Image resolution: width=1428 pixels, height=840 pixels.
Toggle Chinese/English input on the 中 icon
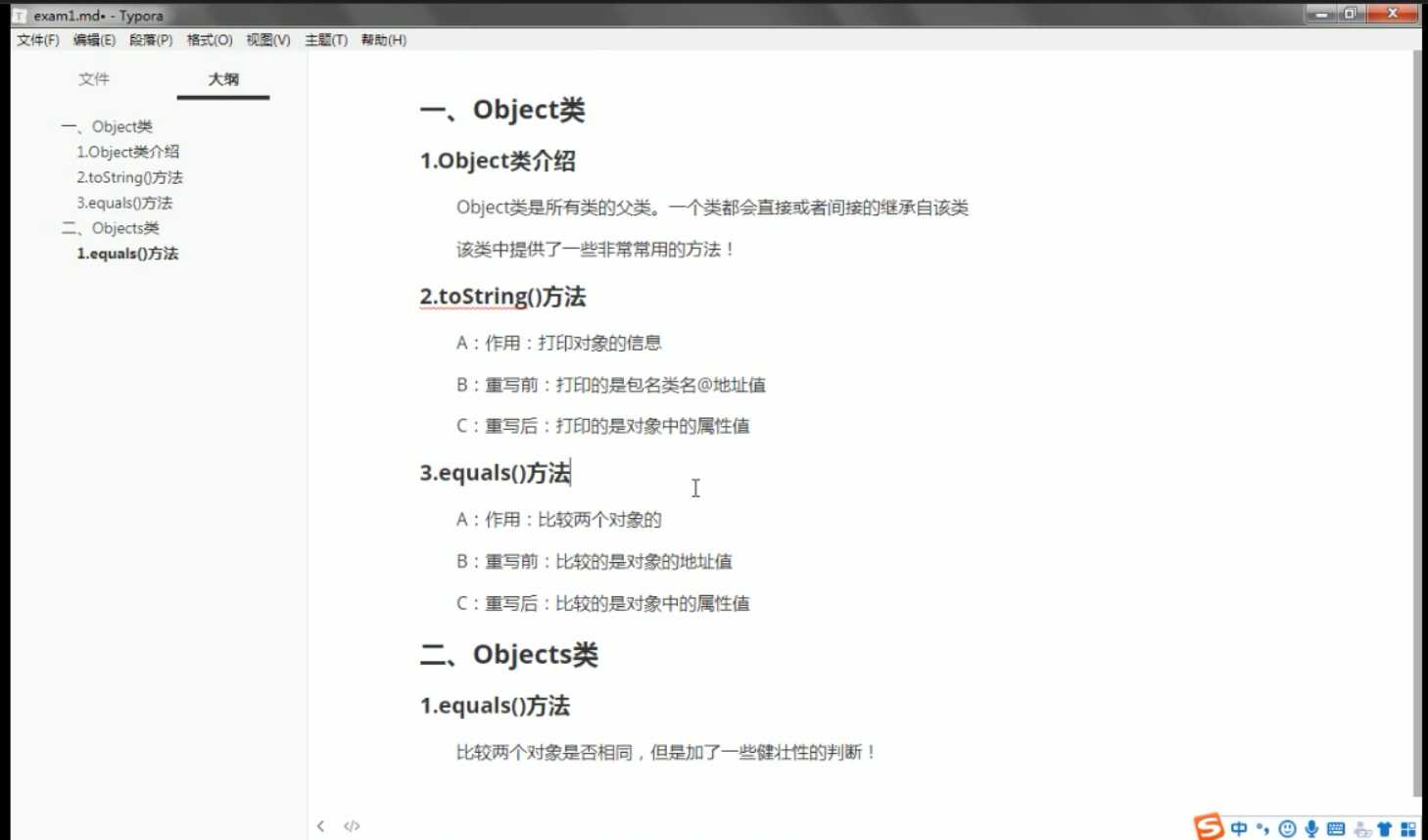pos(1239,827)
